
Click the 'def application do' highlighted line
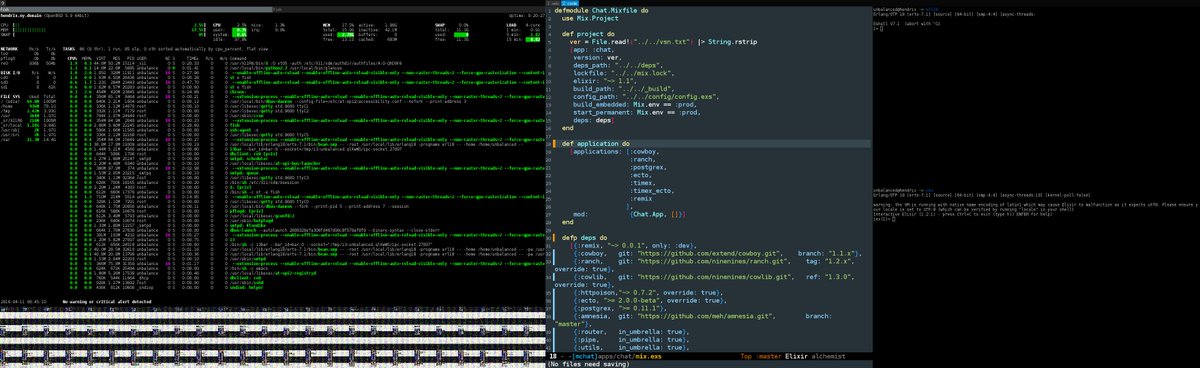coord(596,145)
